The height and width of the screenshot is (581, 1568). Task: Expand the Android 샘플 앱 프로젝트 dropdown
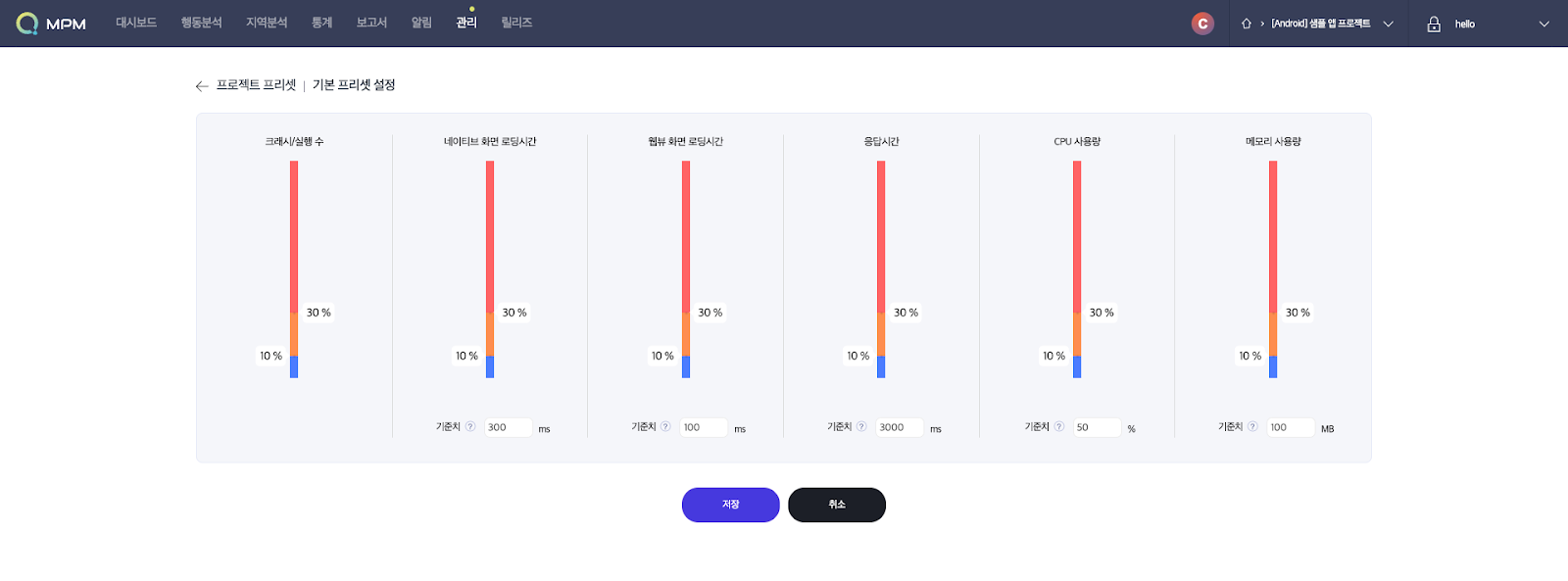tap(1388, 24)
